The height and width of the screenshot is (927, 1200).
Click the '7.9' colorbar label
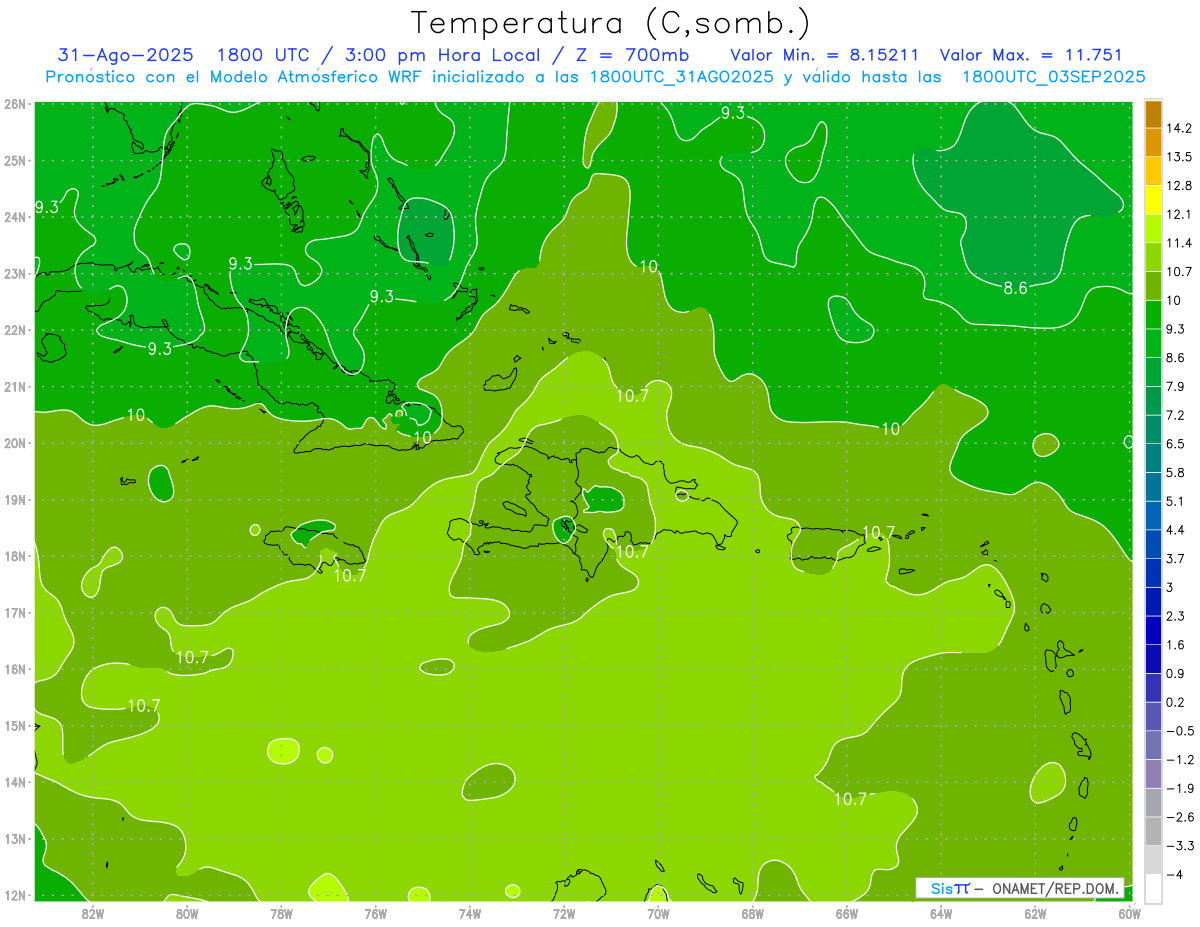point(1175,386)
